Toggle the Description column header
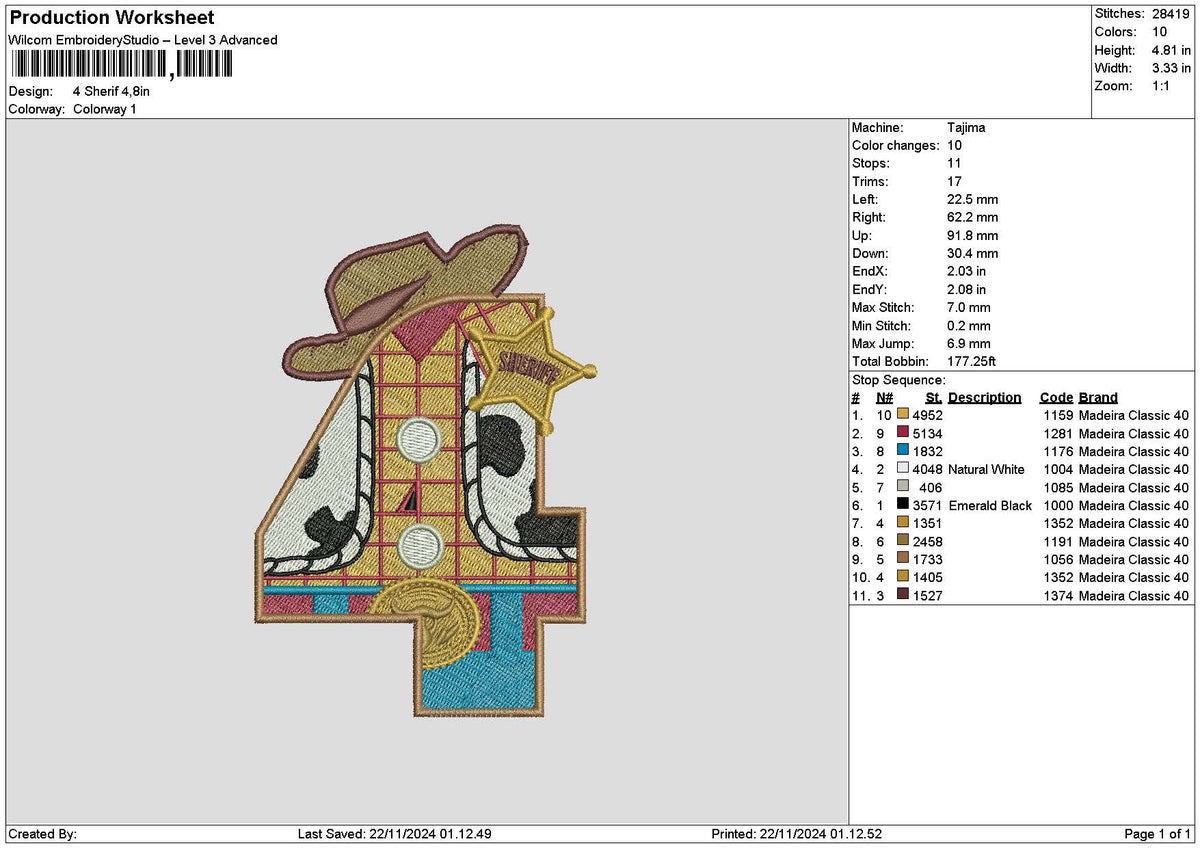Viewport: 1200px width, 848px height. 984,397
